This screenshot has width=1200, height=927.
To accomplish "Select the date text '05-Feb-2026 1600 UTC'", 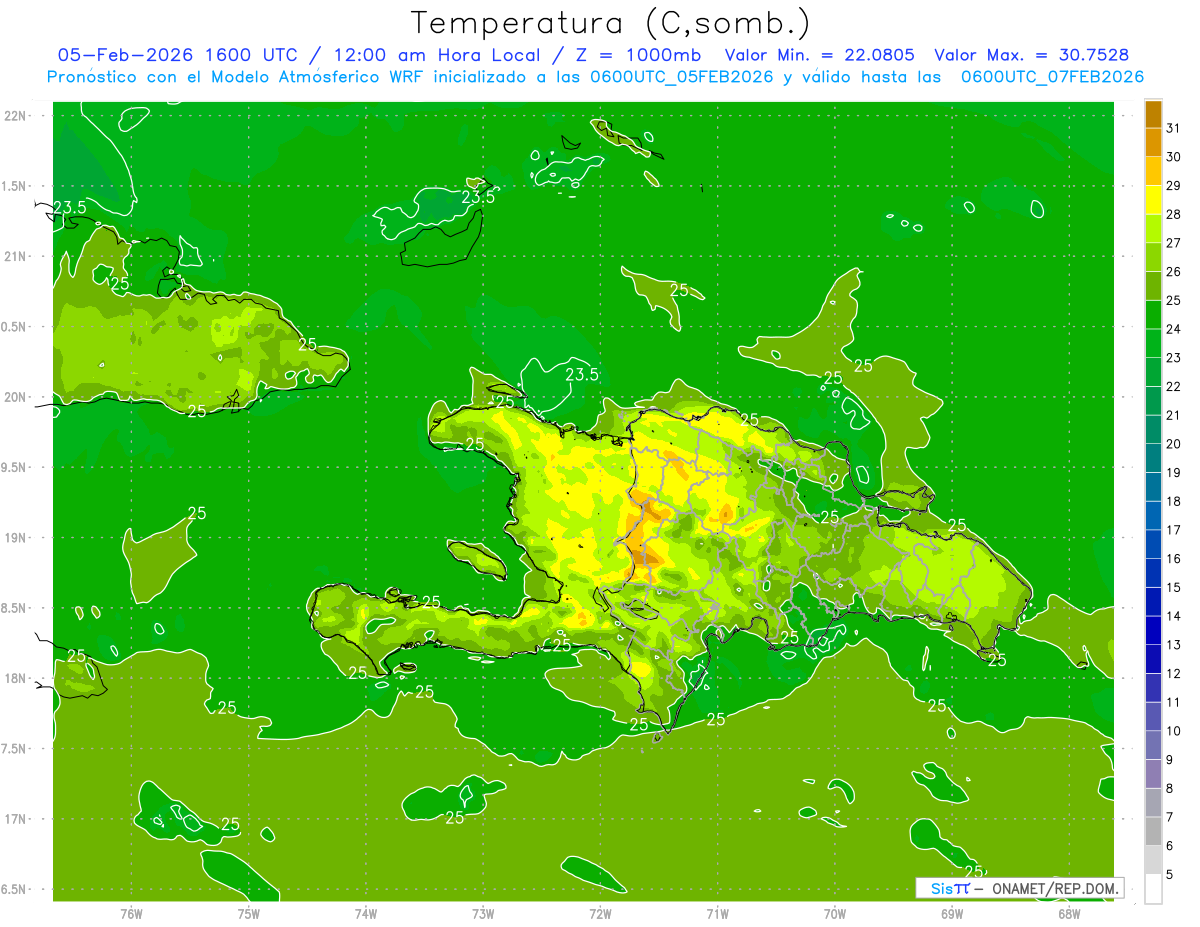I will pos(177,55).
